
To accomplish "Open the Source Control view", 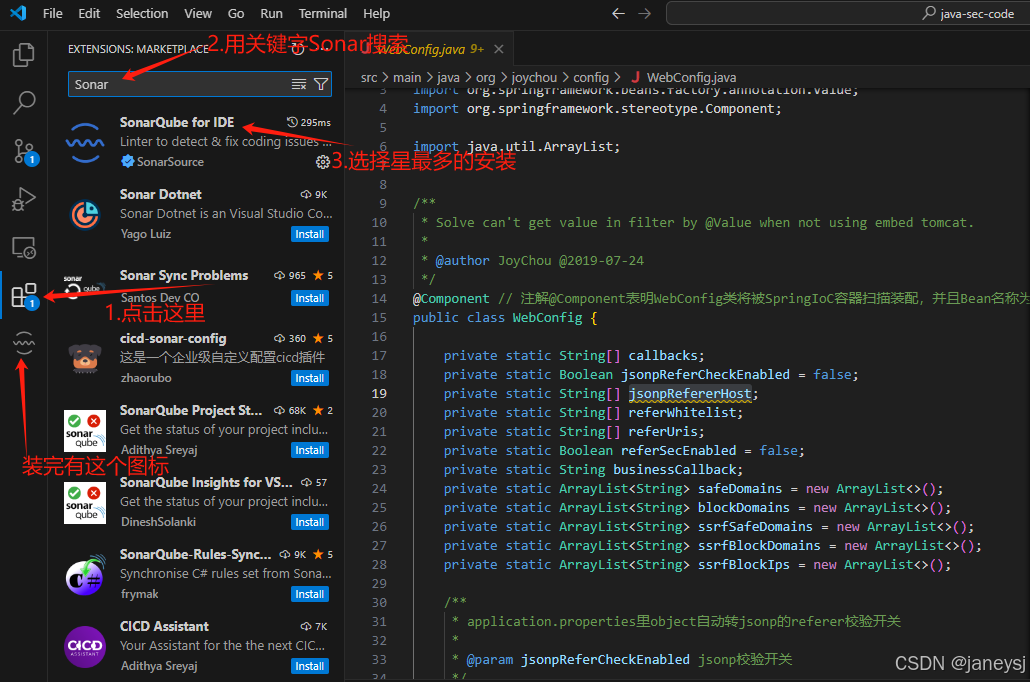I will pyautogui.click(x=24, y=151).
